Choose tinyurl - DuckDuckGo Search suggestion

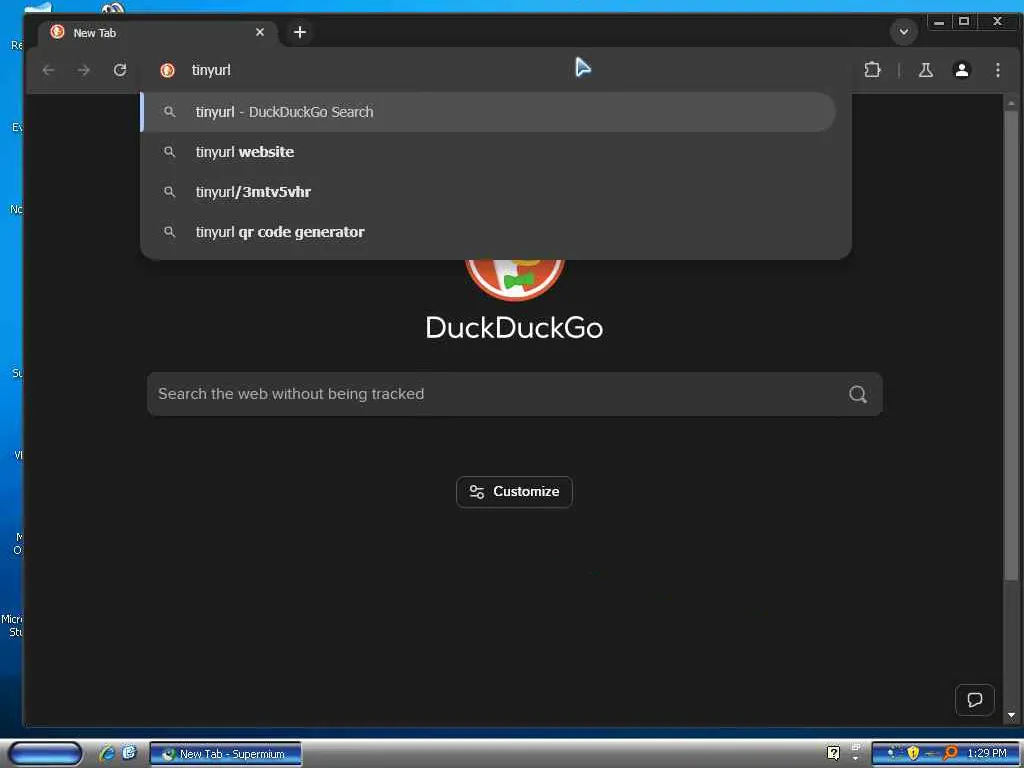[488, 112]
